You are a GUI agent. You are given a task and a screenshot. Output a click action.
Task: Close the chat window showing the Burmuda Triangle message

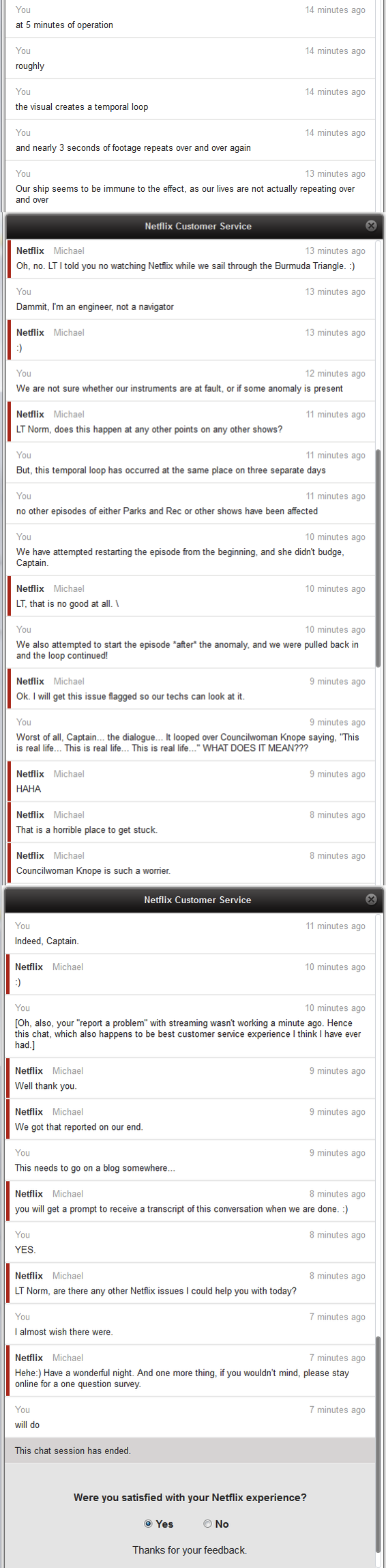371,226
